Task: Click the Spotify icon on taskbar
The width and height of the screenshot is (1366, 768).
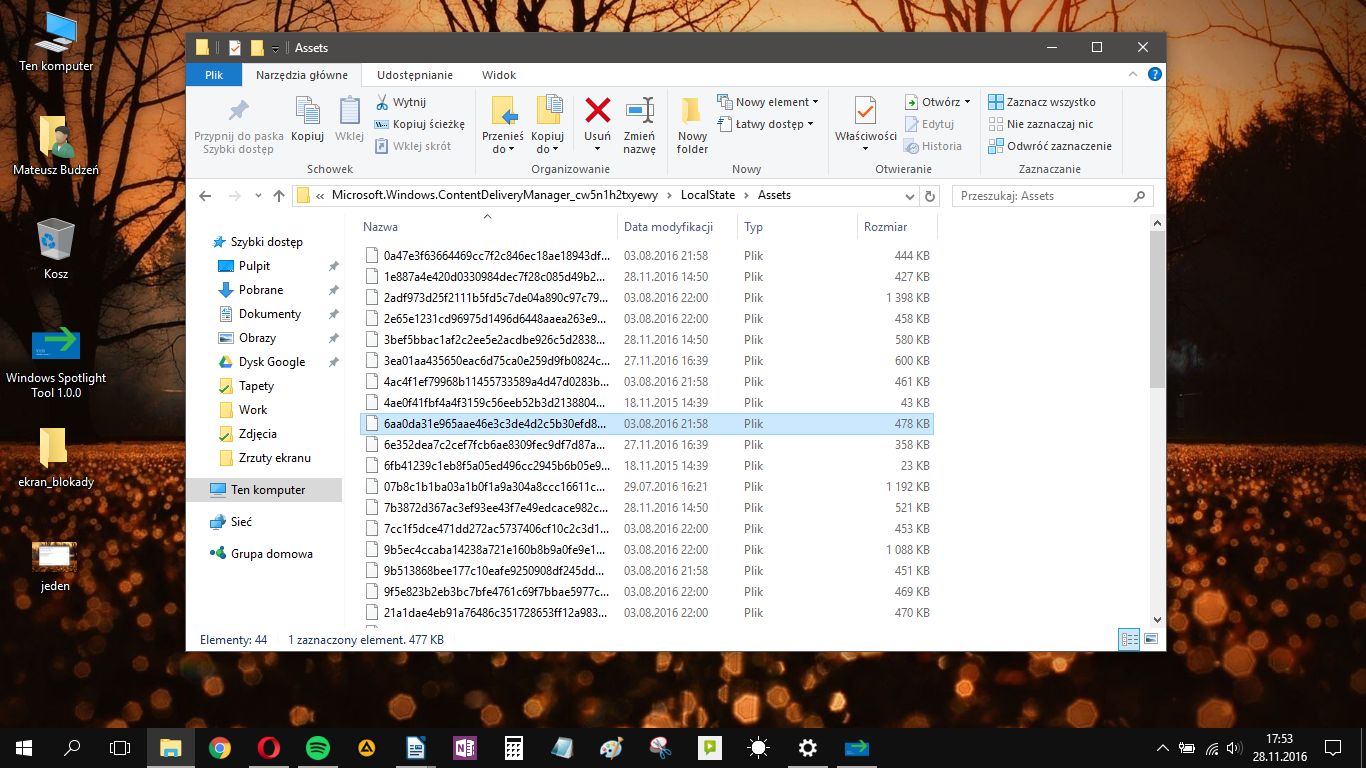Action: [x=318, y=747]
